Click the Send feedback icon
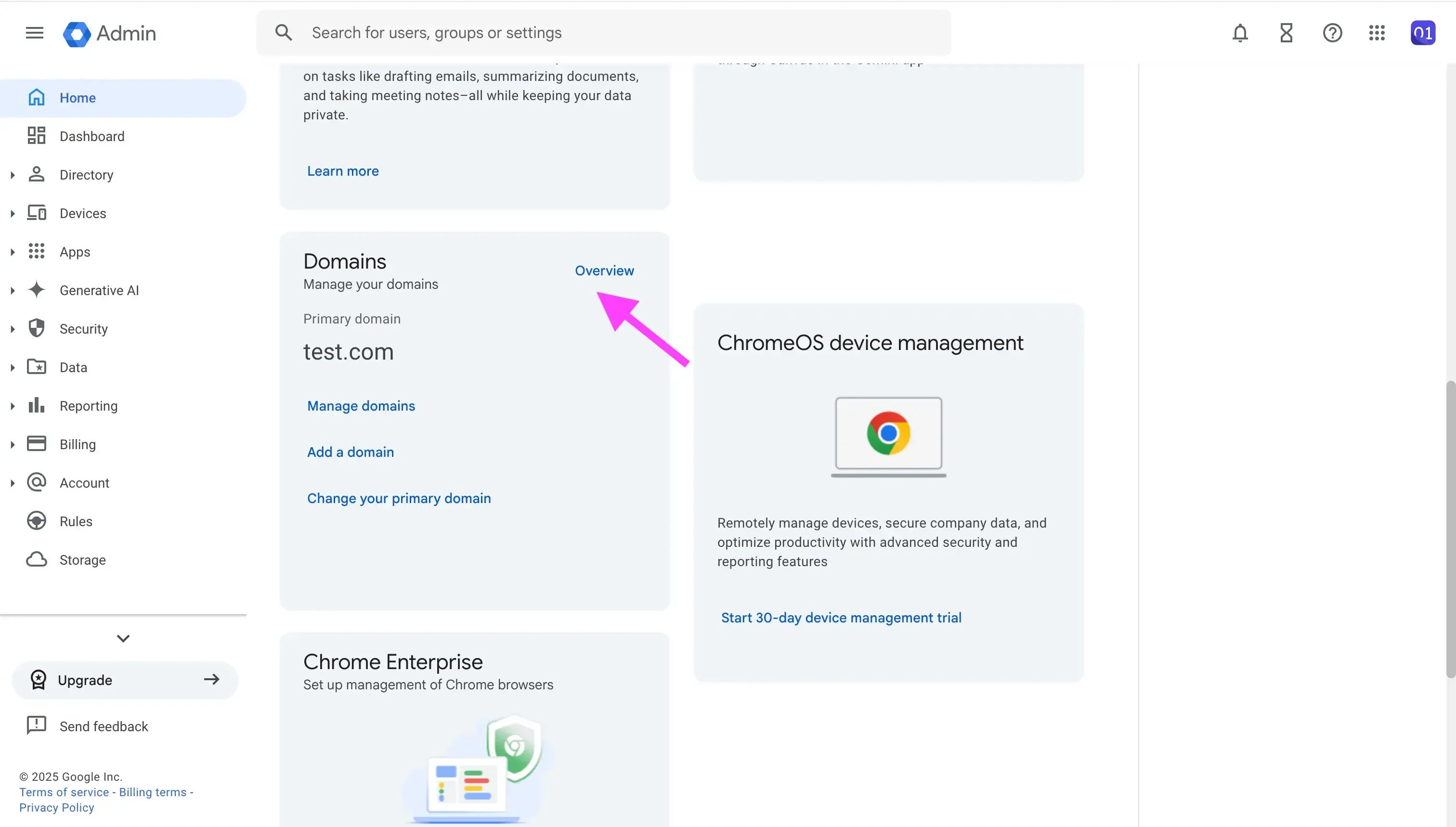This screenshot has height=827, width=1456. (37, 725)
